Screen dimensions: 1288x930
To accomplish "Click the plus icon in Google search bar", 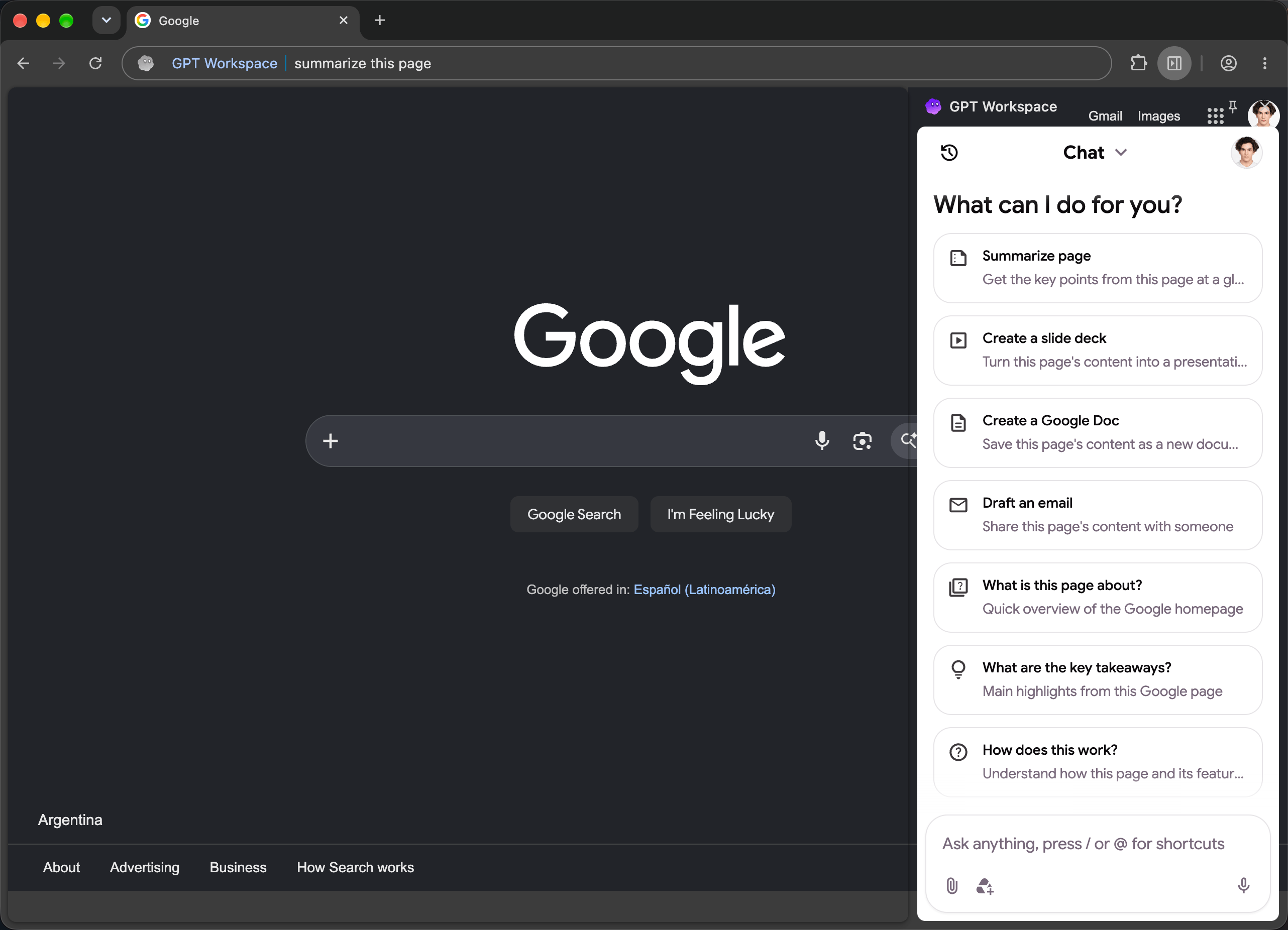I will pyautogui.click(x=331, y=440).
